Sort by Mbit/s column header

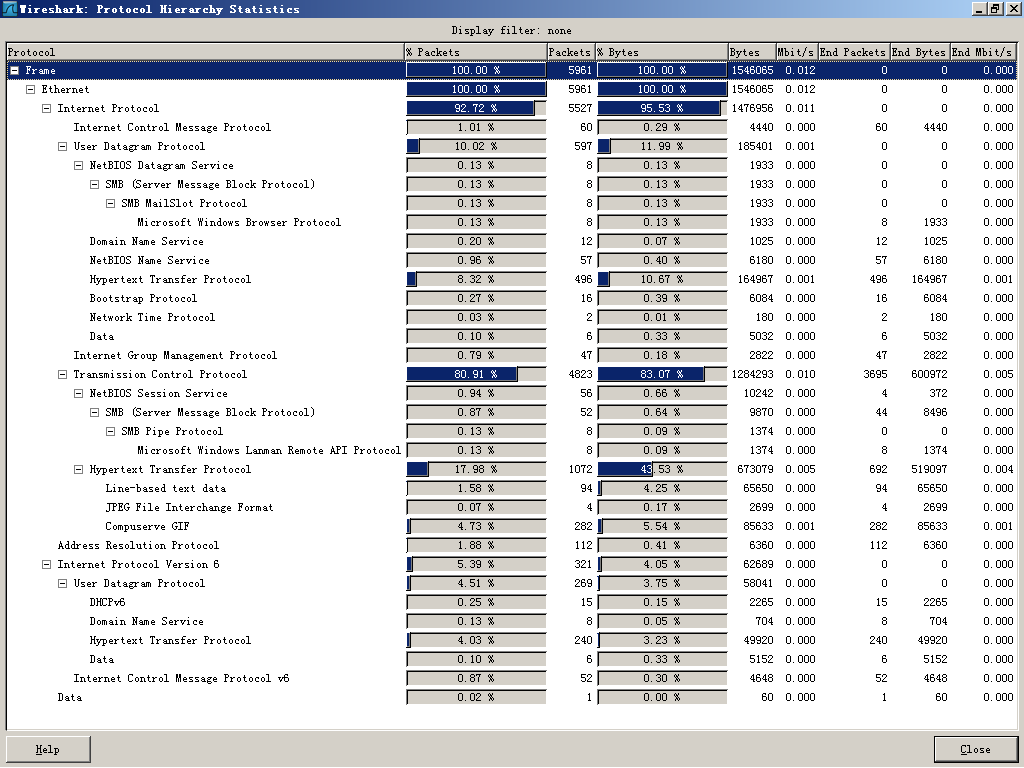click(x=796, y=52)
